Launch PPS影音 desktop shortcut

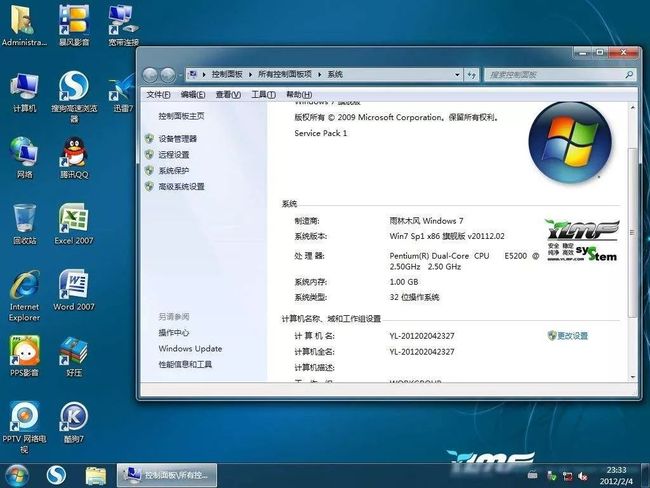click(x=24, y=356)
